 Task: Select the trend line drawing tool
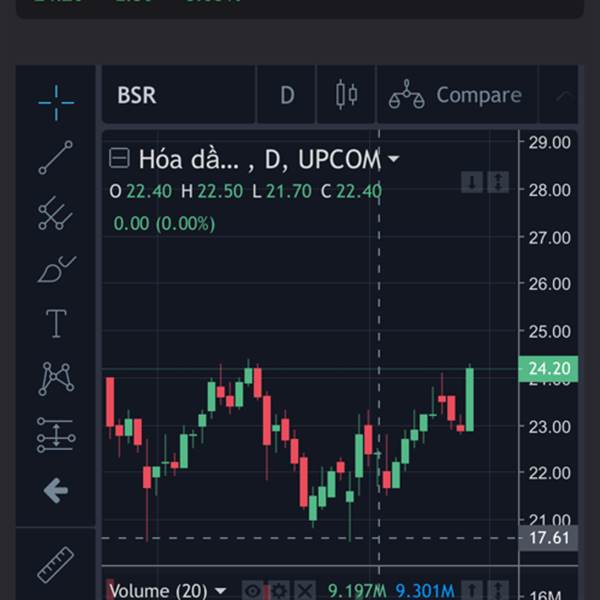56,158
